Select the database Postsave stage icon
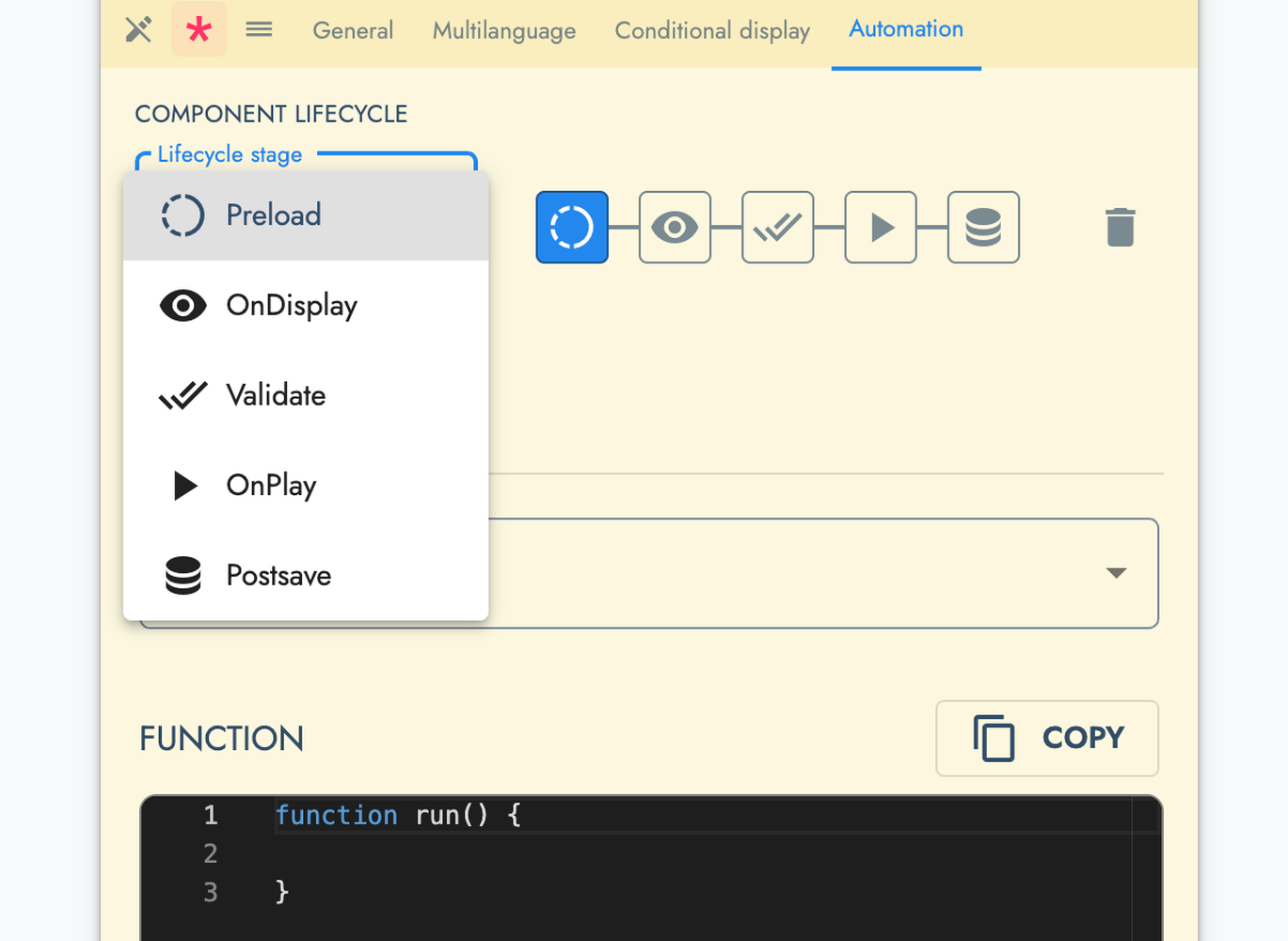Viewport: 1288px width, 941px height. tap(983, 228)
